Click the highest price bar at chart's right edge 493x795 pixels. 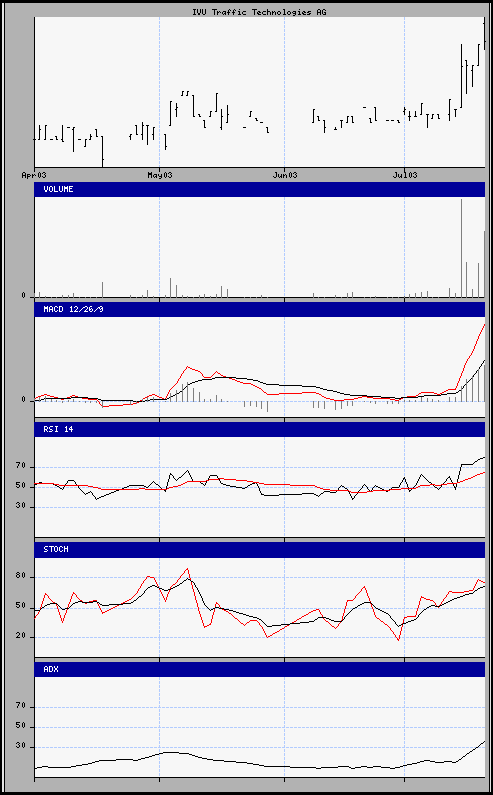click(484, 33)
